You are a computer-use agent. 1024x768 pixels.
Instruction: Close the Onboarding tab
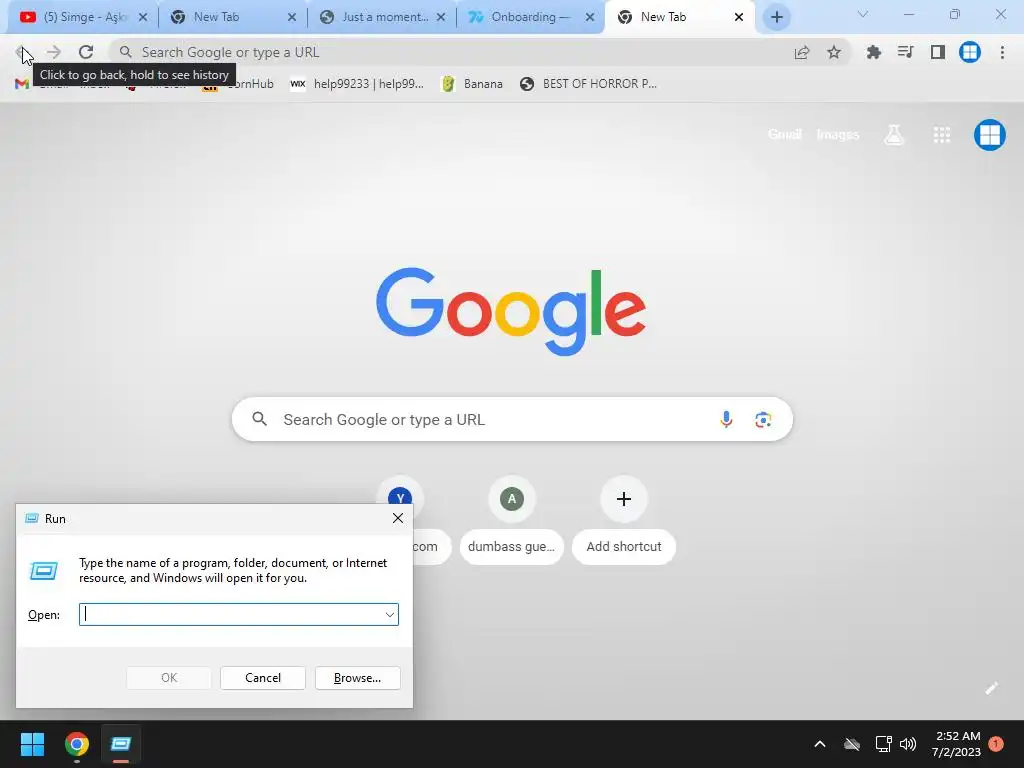point(590,17)
